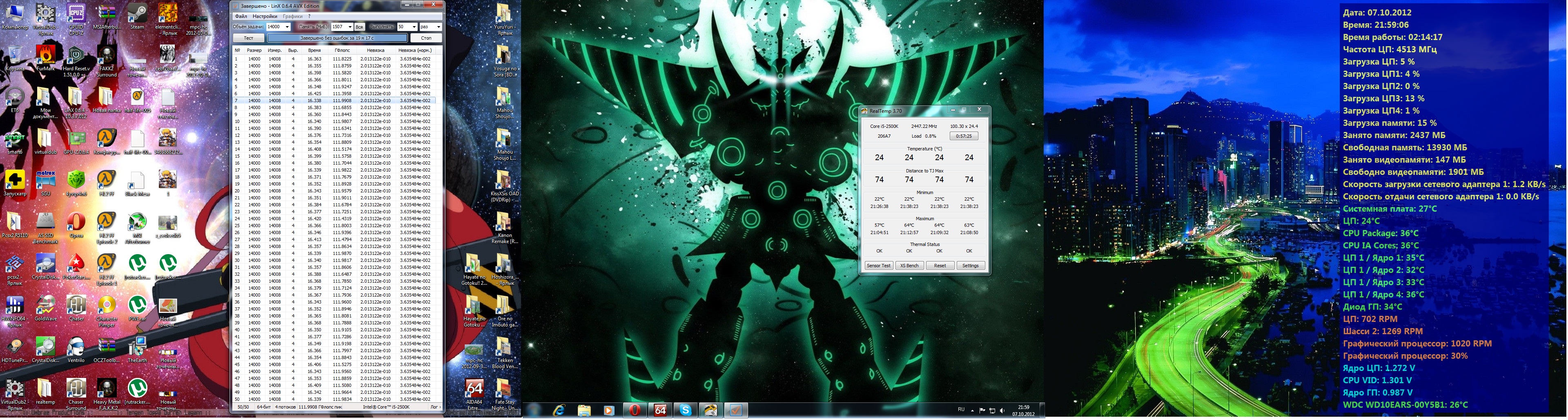Image resolution: width=1568 pixels, height=420 pixels.
Task: Select result row number 7 in LinX
Action: click(334, 101)
